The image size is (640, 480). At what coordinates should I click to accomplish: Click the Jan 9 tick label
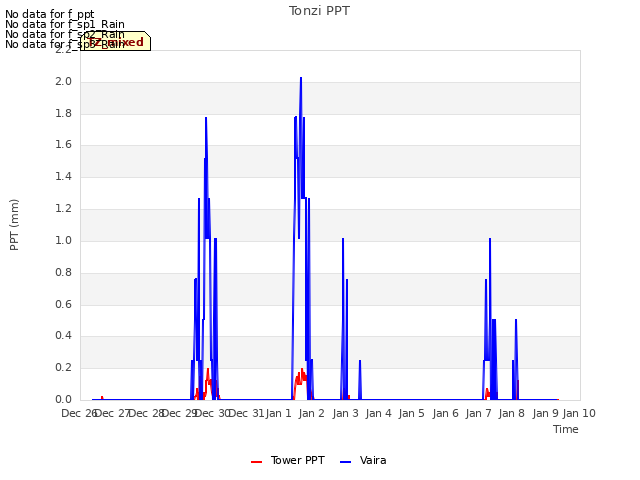(x=545, y=413)
